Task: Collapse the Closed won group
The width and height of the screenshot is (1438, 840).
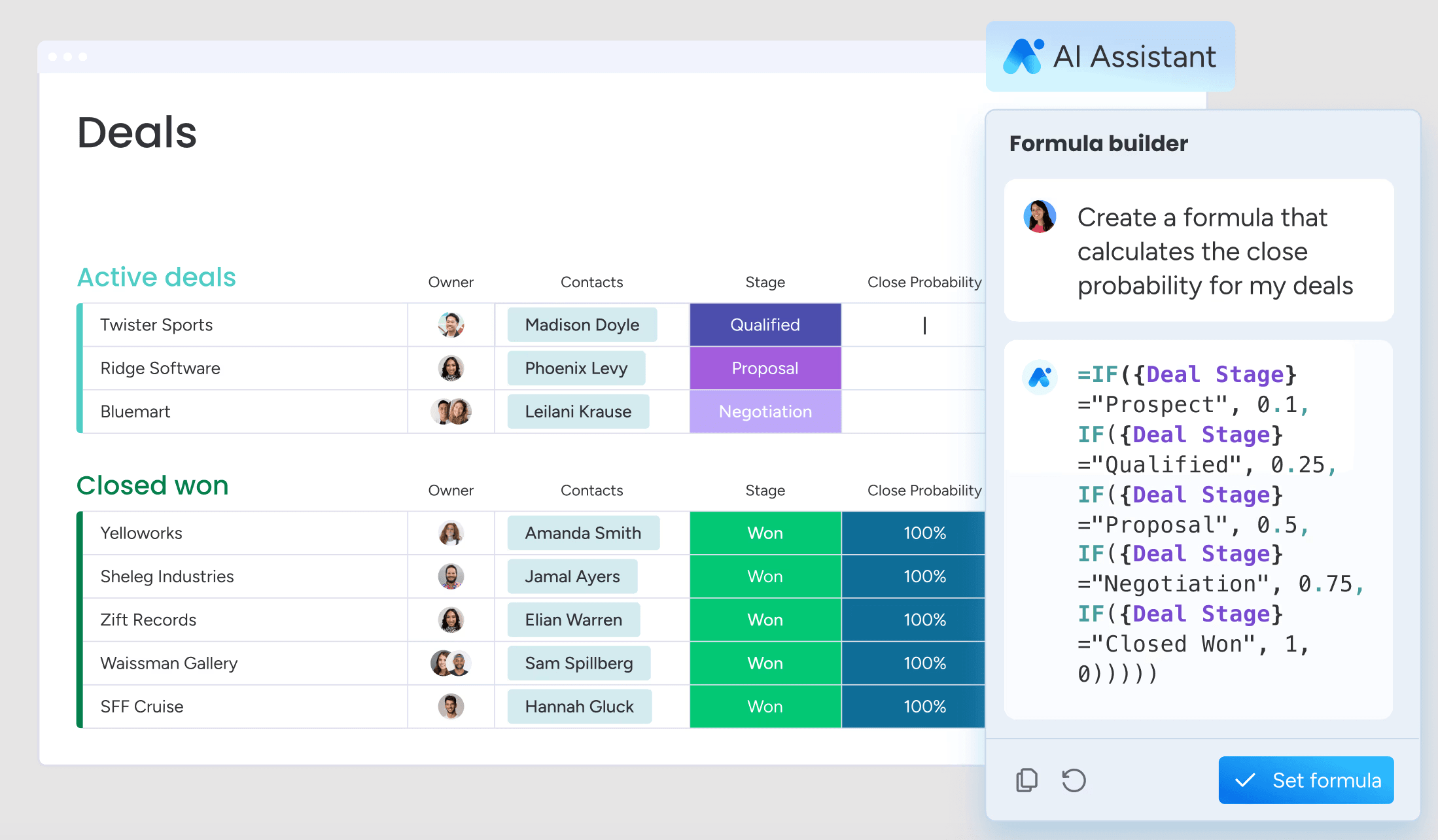Action: 152,485
